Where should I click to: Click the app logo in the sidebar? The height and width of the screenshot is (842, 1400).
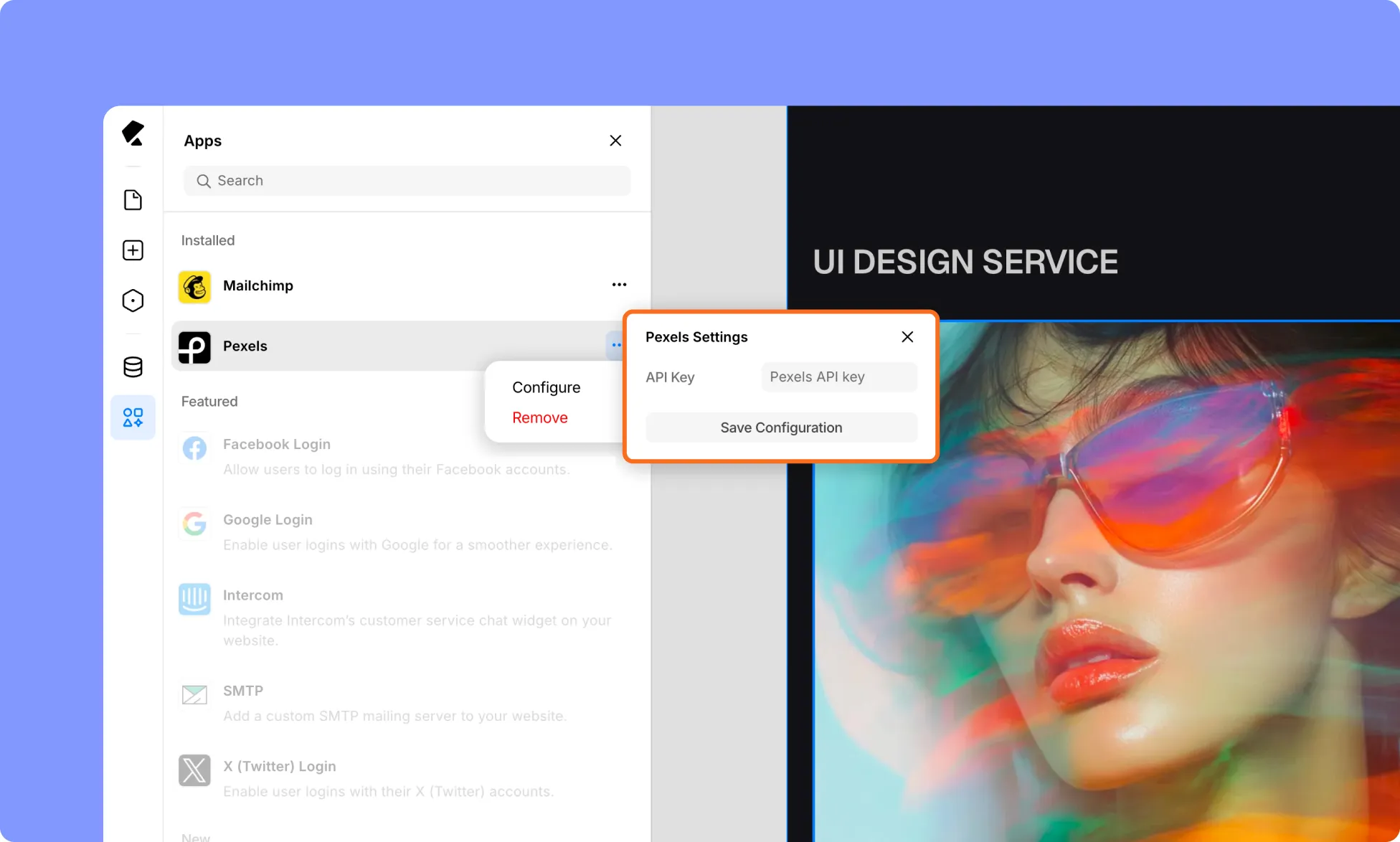pos(133,133)
